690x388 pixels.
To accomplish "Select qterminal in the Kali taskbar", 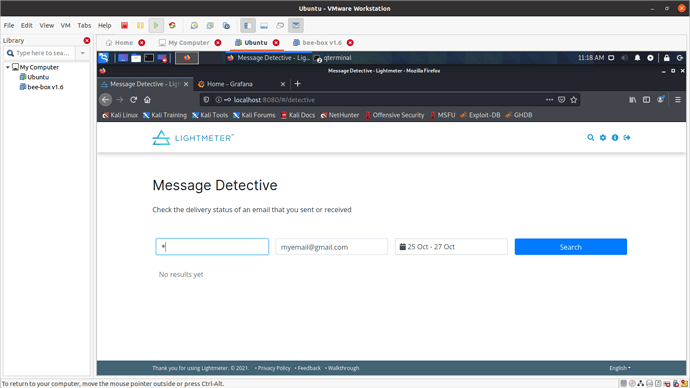I will point(333,58).
